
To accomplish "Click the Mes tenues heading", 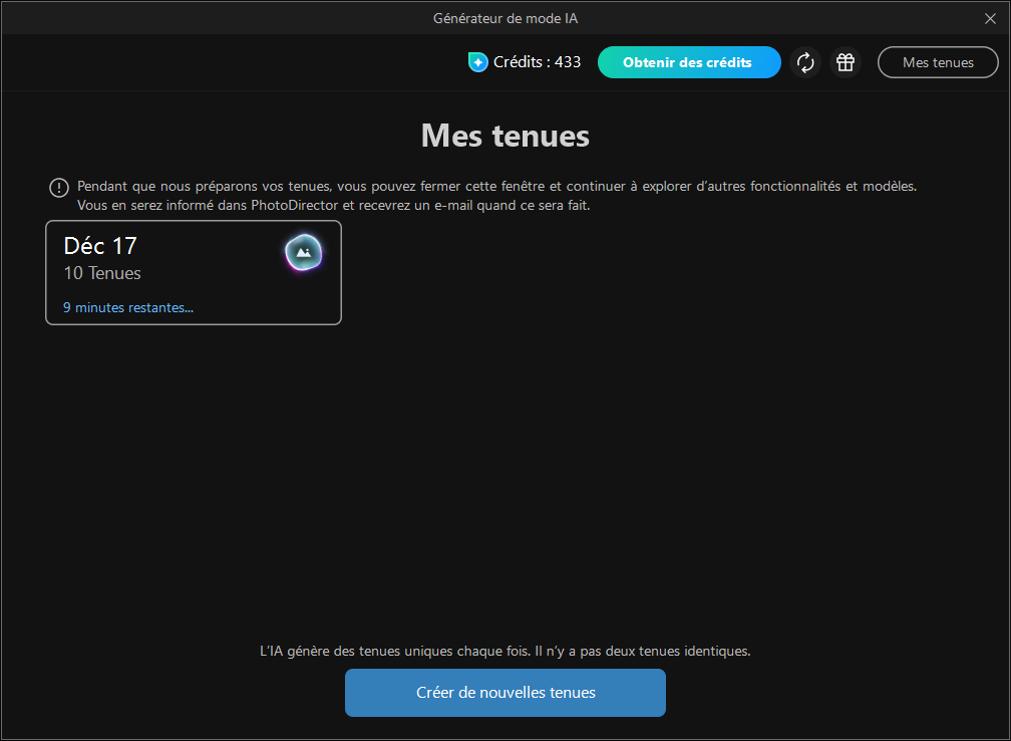I will (505, 135).
